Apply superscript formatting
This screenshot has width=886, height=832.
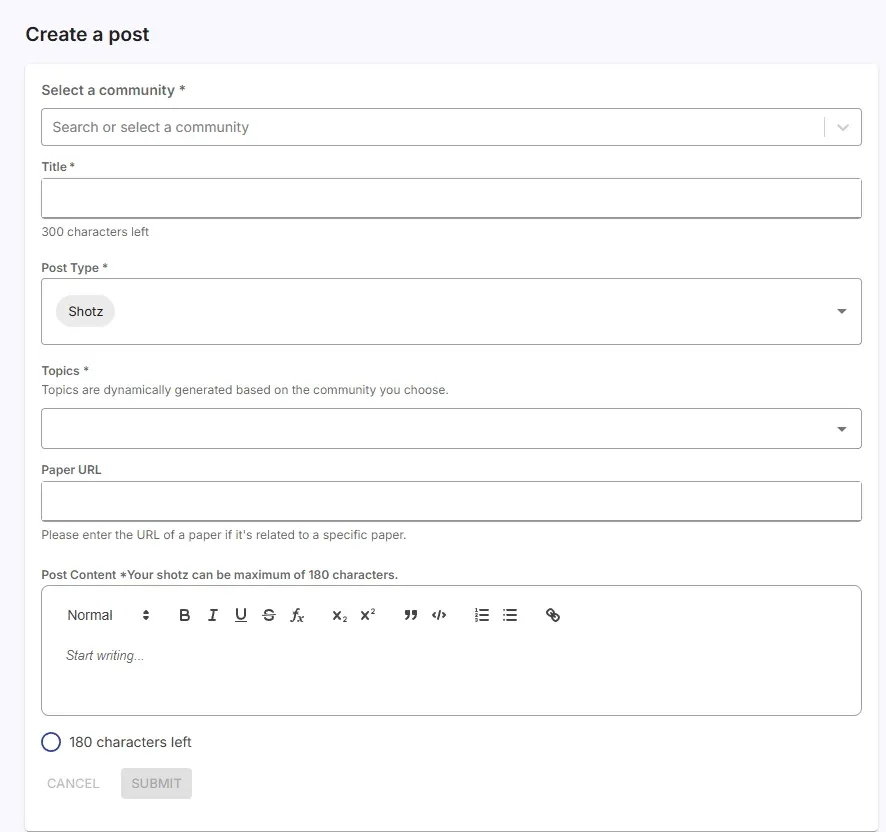(x=367, y=614)
